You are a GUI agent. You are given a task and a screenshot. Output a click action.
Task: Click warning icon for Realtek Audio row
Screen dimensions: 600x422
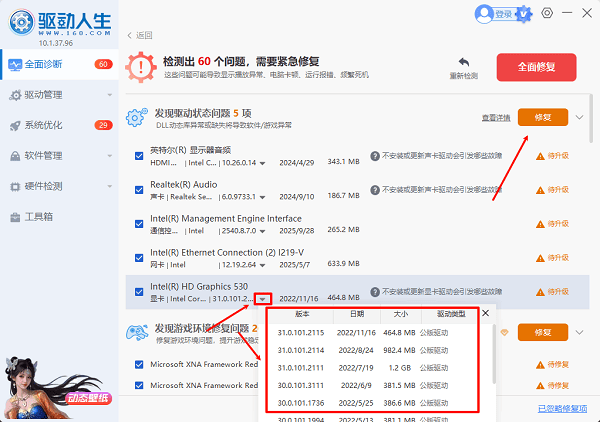tap(540, 190)
